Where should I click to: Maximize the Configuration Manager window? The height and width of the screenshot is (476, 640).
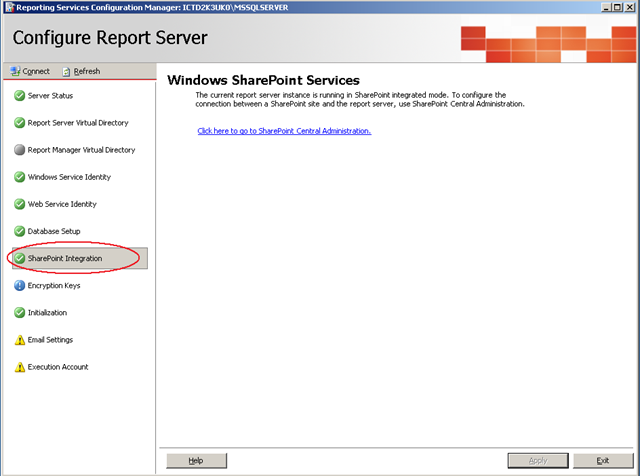617,7
